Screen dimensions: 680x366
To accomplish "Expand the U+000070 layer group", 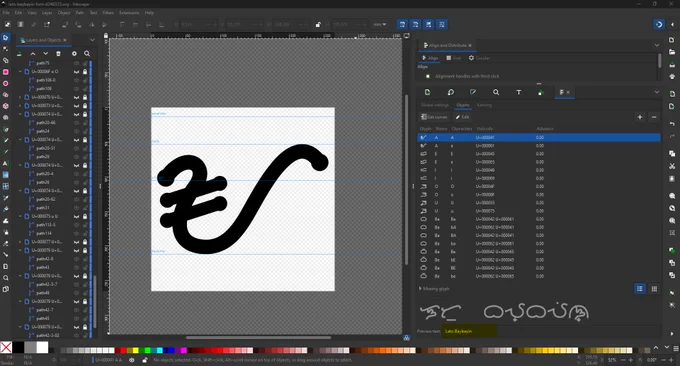I will [x=20, y=97].
